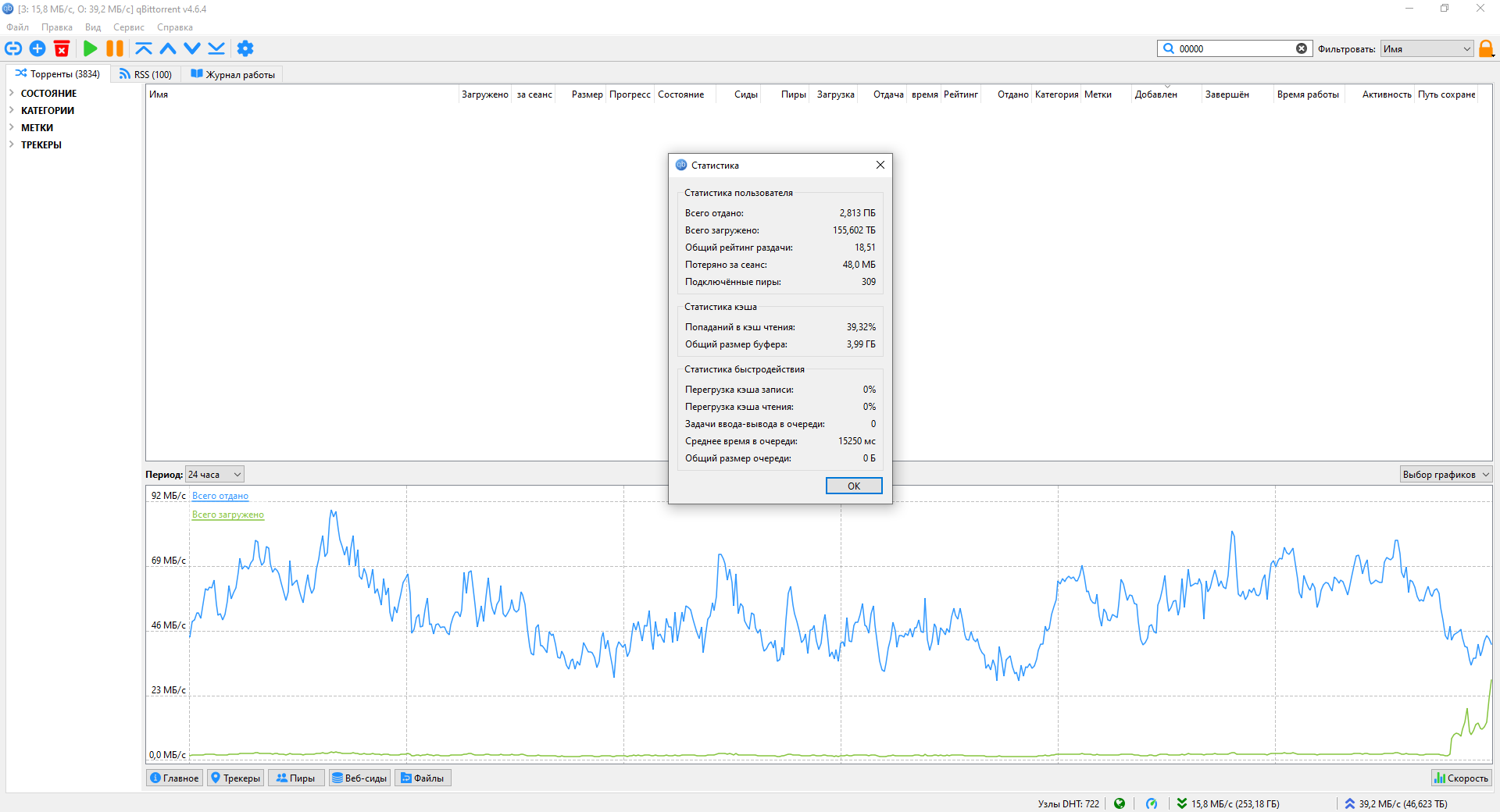This screenshot has height=812, width=1500.
Task: Open the Сервис menu
Action: [x=128, y=27]
